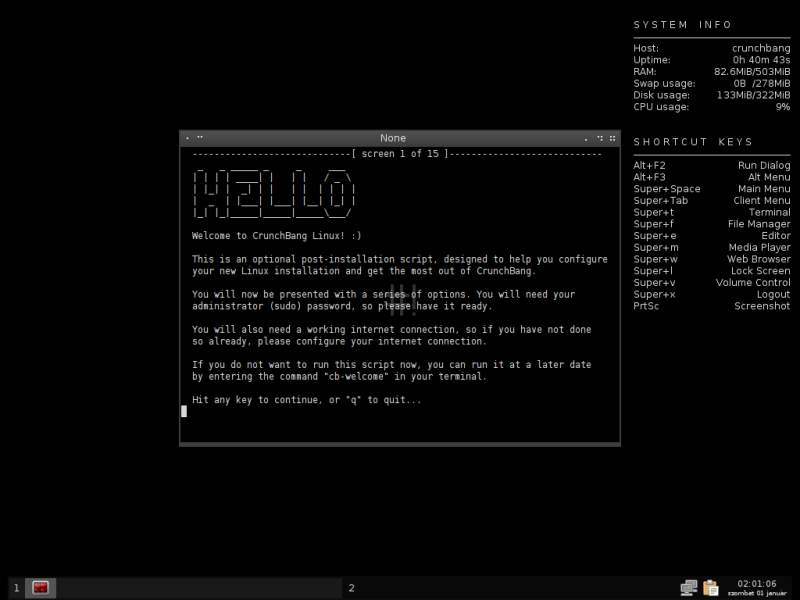Click the 02:01:06 clock in the panel
800x600 pixels.
(757, 584)
